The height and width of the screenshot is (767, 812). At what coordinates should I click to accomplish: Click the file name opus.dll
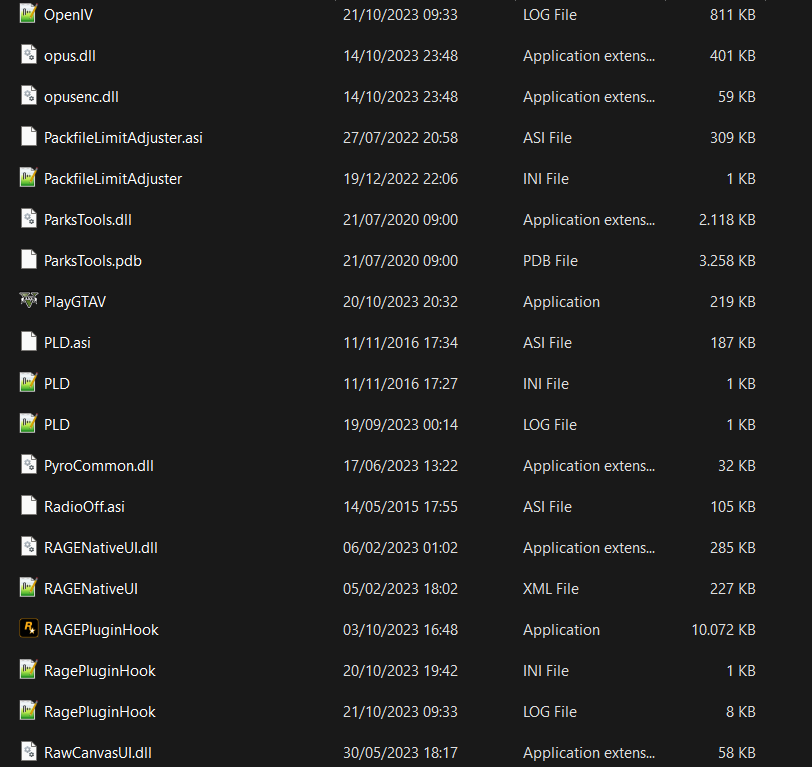click(70, 56)
